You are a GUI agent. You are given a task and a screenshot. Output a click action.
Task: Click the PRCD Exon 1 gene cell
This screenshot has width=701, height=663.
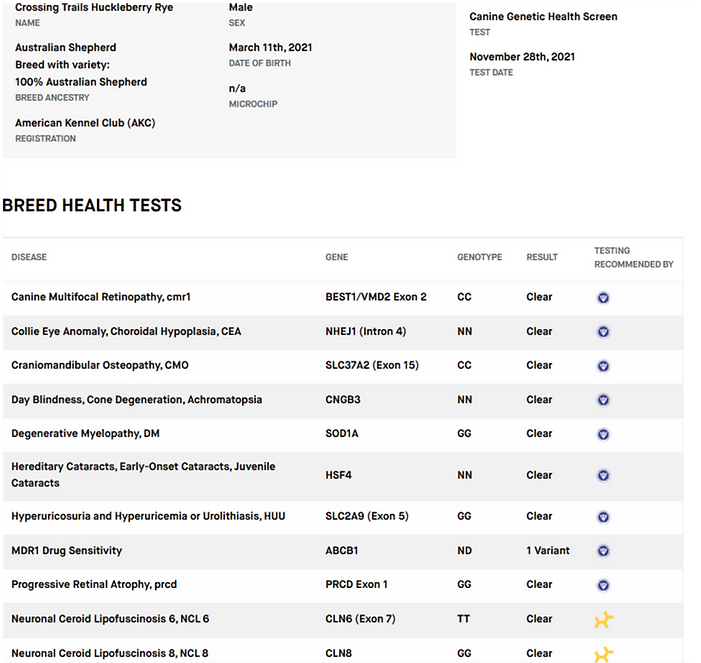tap(356, 585)
